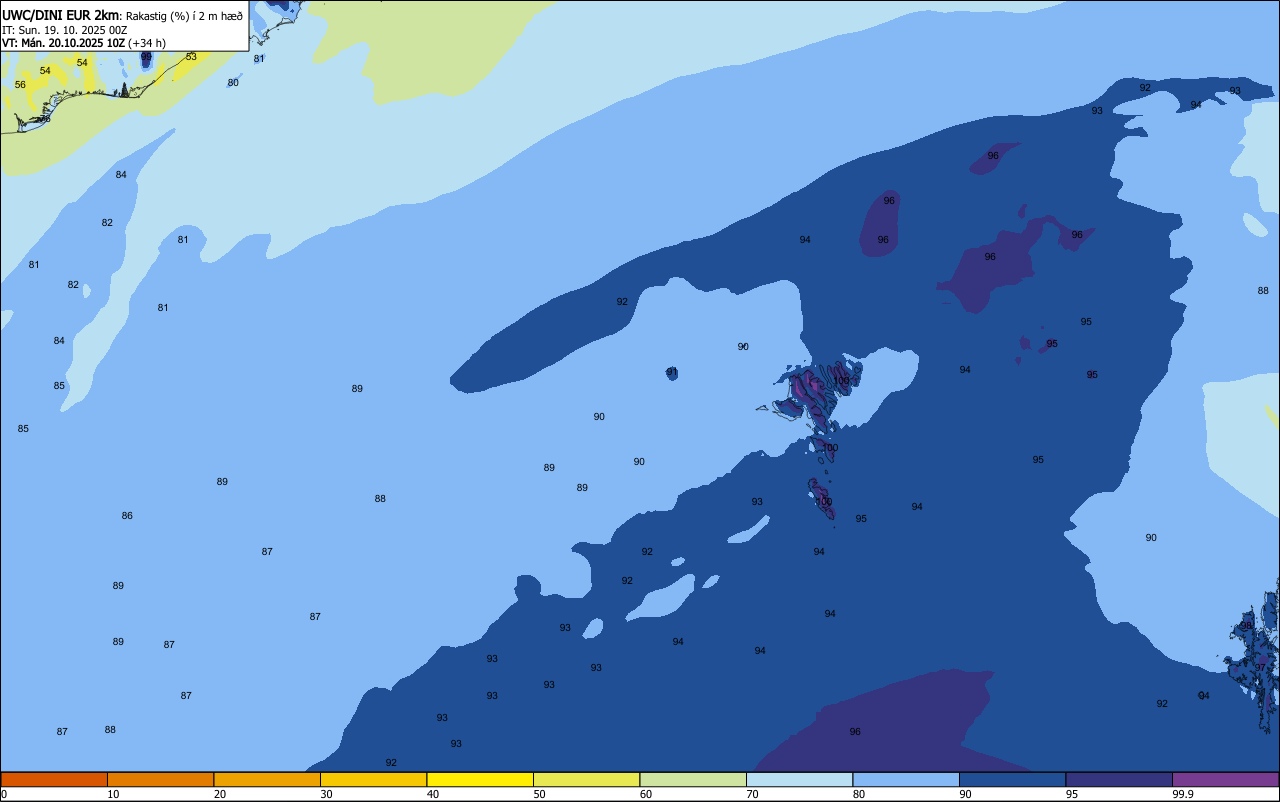
Task: Click the title 'UWC/DINI EUR 2km'
Action: (60, 15)
